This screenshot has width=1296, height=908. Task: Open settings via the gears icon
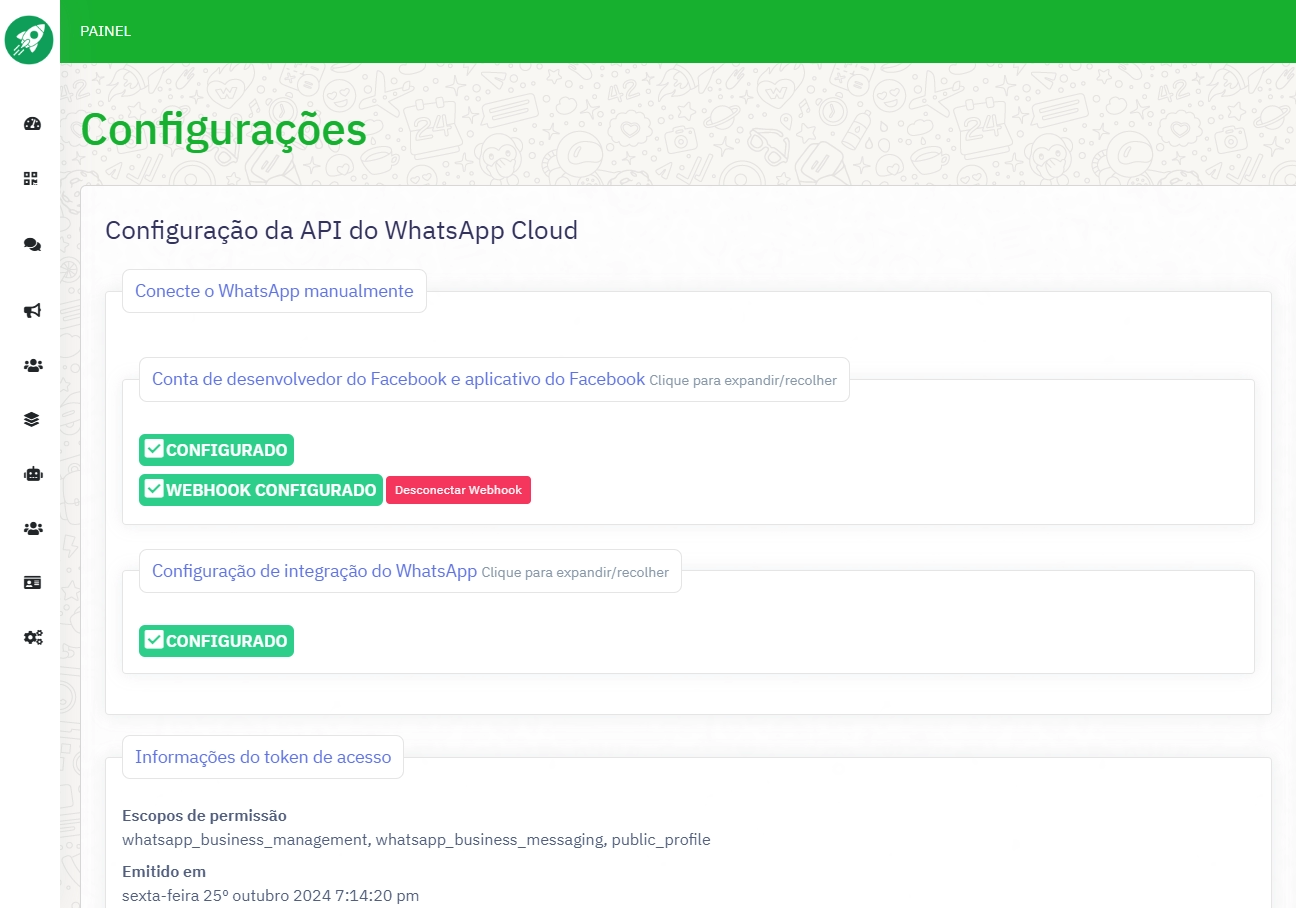[32, 637]
